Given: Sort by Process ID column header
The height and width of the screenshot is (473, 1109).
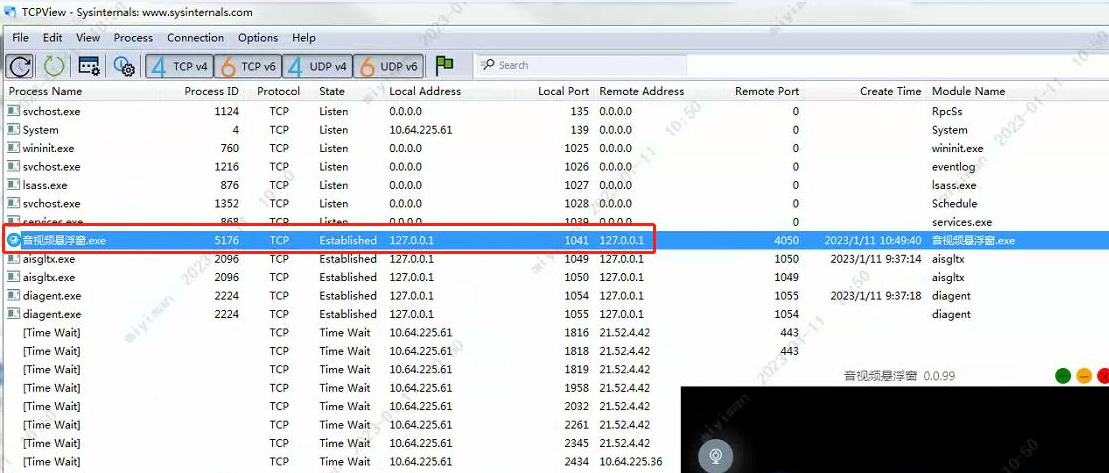Looking at the screenshot, I should point(211,91).
